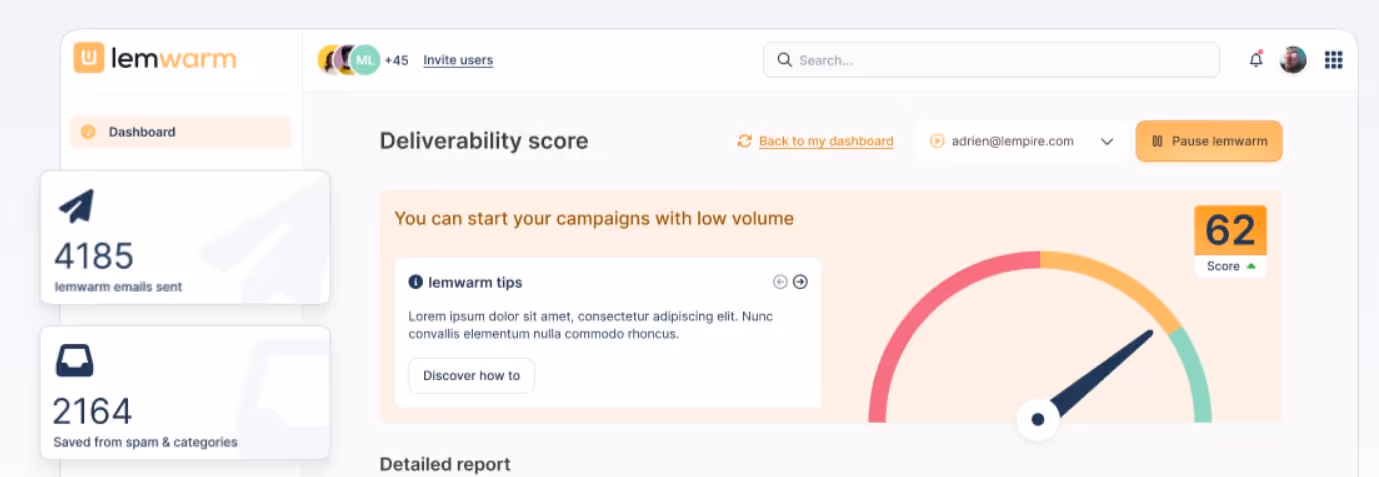Click the green Score up-trend arrow
Image resolution: width=1379 pixels, height=477 pixels.
[x=1250, y=266]
